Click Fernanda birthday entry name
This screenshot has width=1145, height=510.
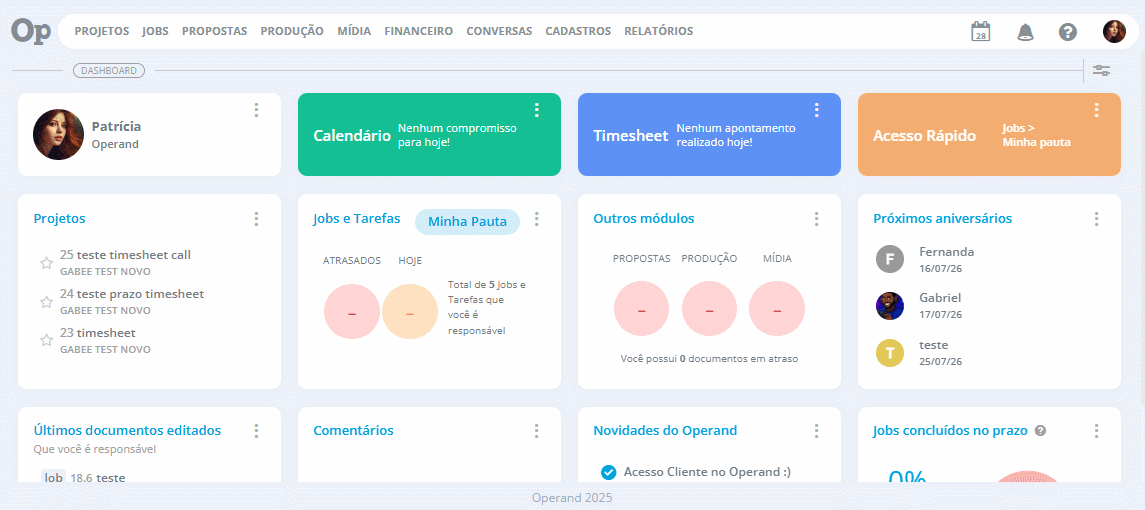tap(946, 252)
